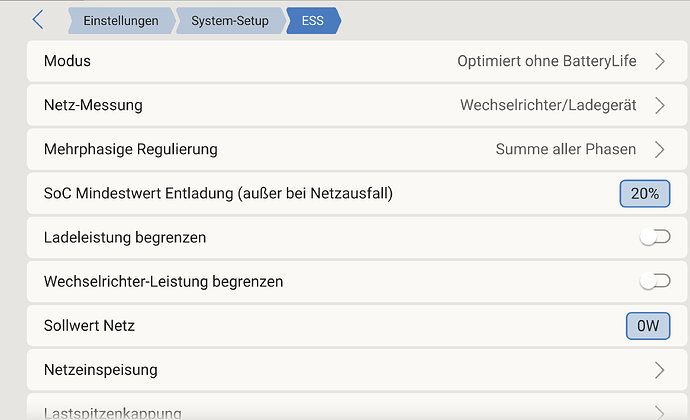Edit the 0W Sollwert Netz value
This screenshot has width=690, height=420.
click(x=648, y=326)
